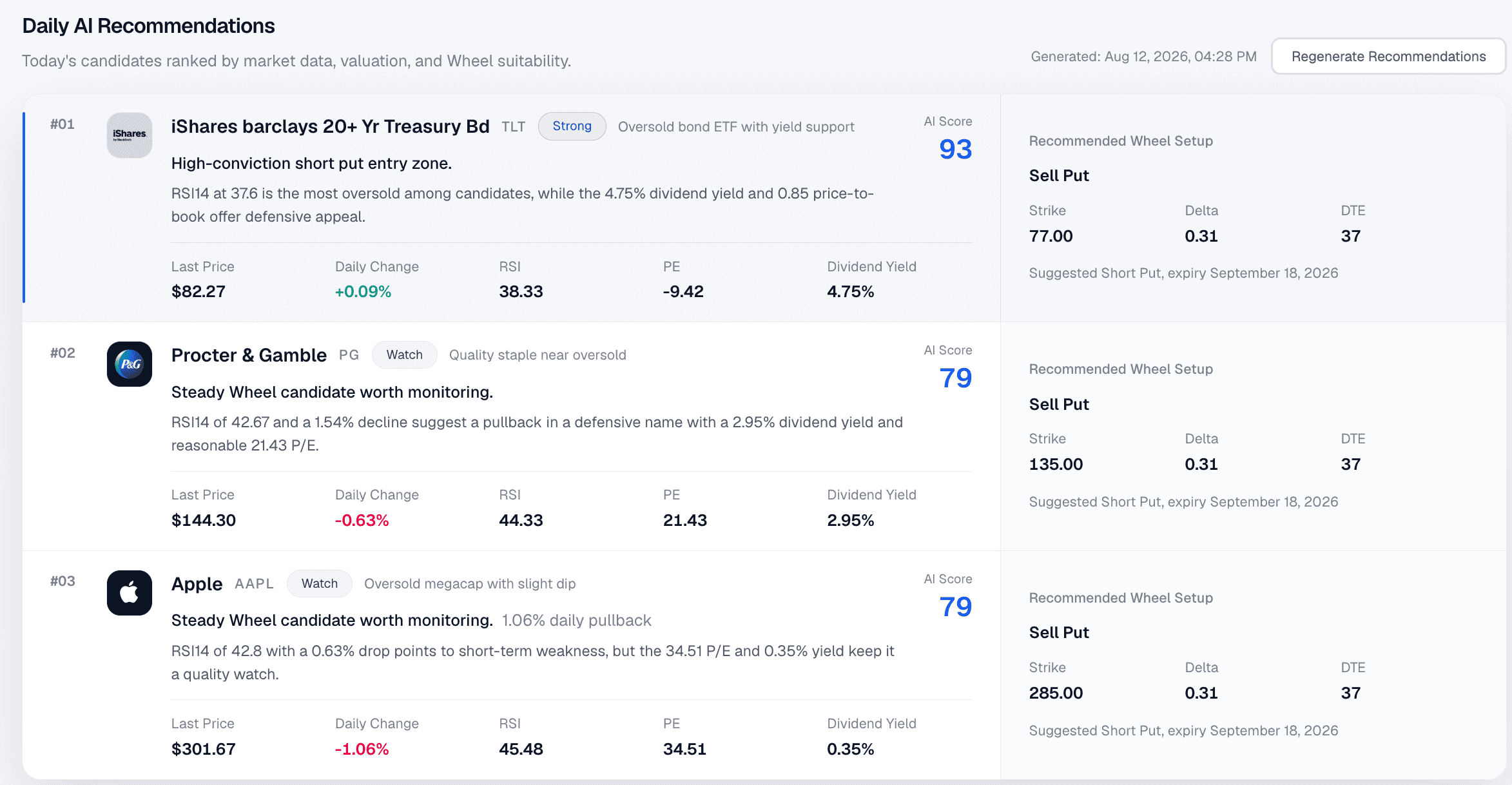Select the TLT ticker symbol
1512x785 pixels.
click(x=514, y=127)
